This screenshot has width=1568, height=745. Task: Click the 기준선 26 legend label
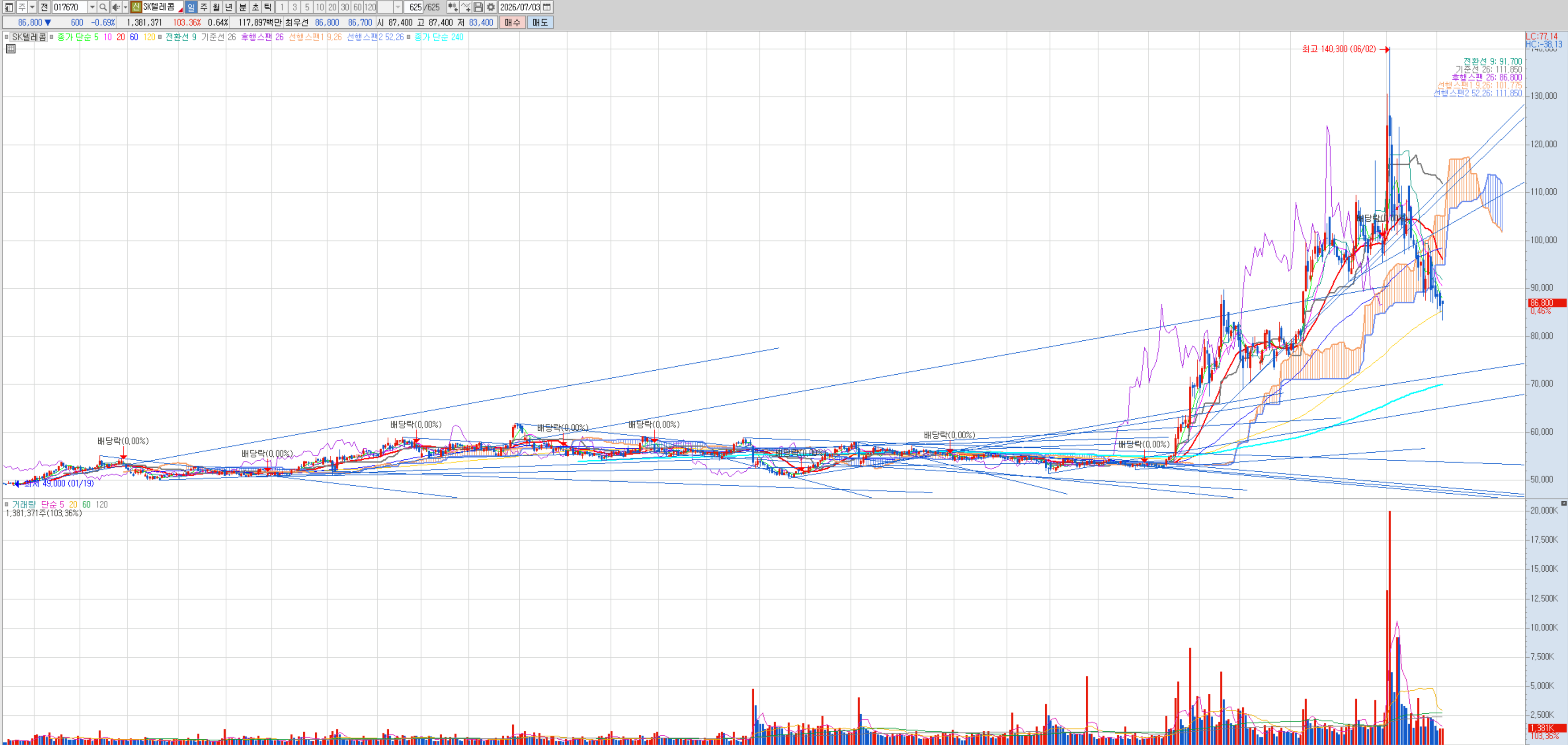click(x=219, y=37)
